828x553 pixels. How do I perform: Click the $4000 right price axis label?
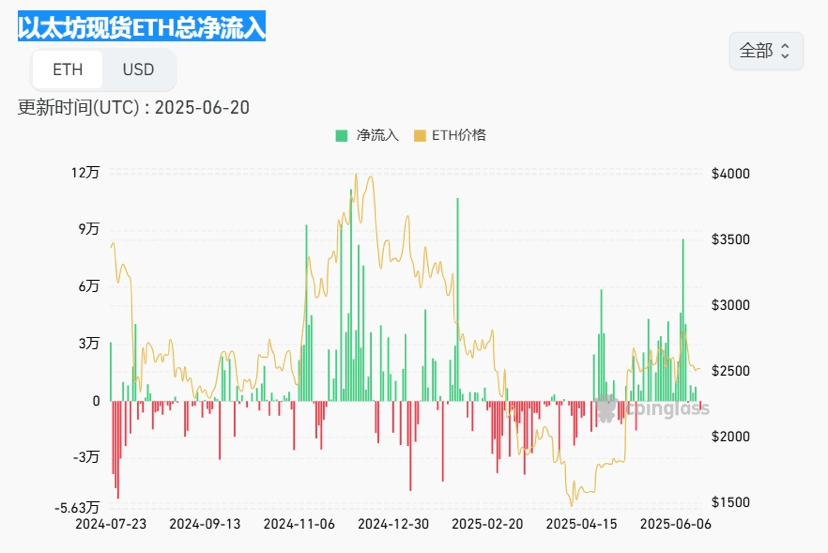pos(730,174)
